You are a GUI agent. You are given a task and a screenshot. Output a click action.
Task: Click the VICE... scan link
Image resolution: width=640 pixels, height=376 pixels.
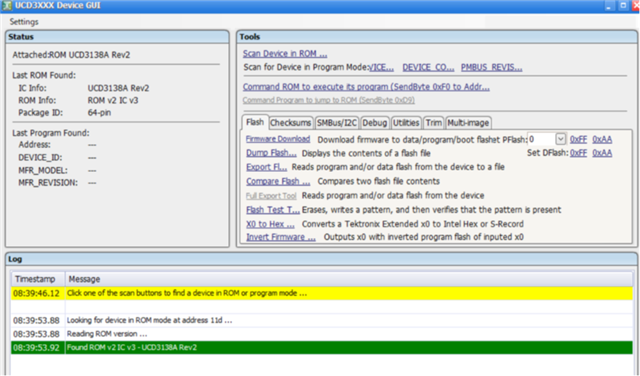click(381, 67)
